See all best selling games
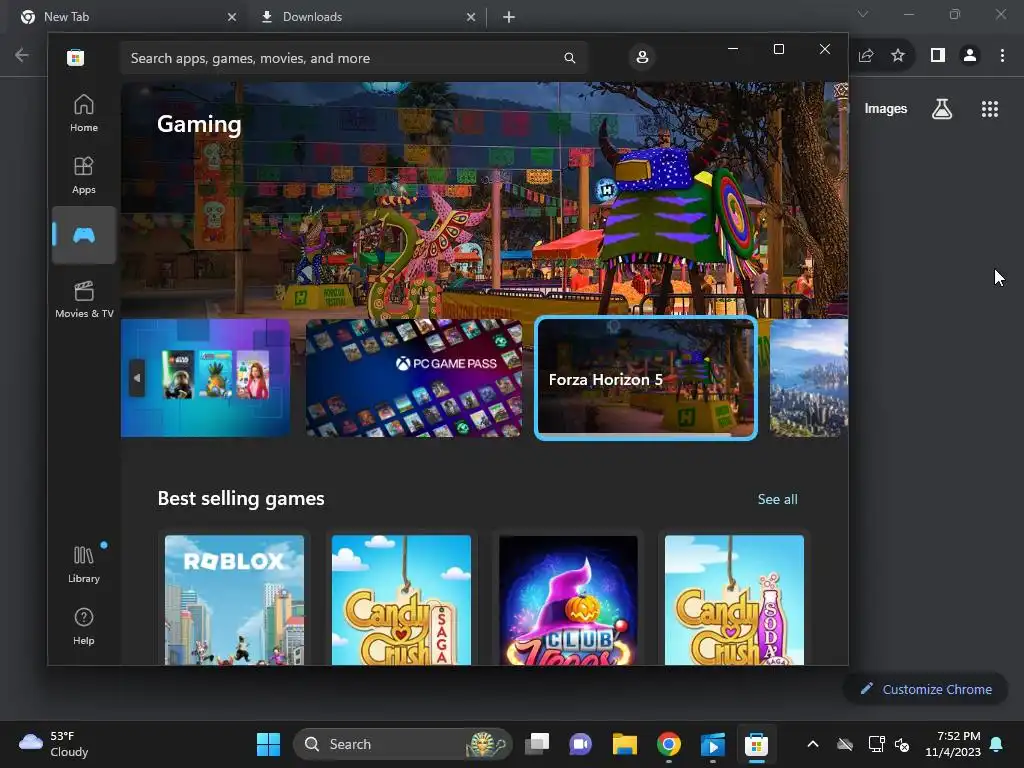Screen dimensions: 1024x768 coord(777,499)
